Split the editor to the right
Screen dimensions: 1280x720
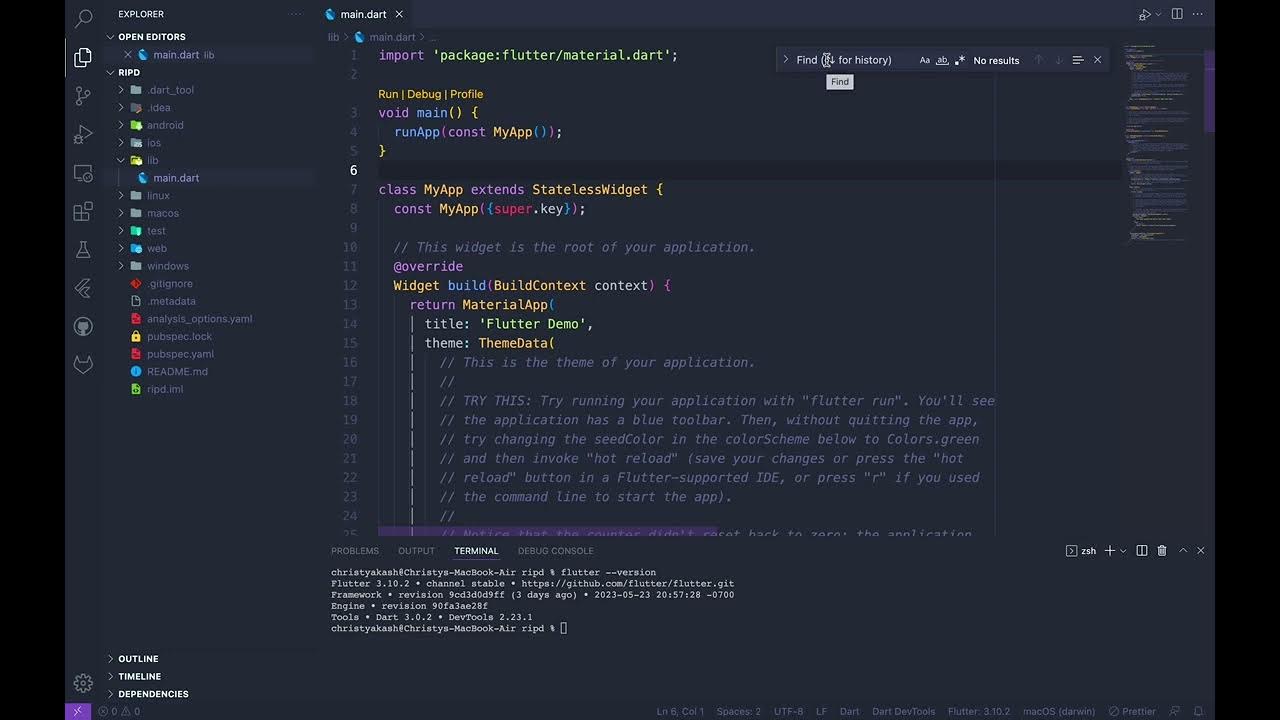click(x=1177, y=14)
